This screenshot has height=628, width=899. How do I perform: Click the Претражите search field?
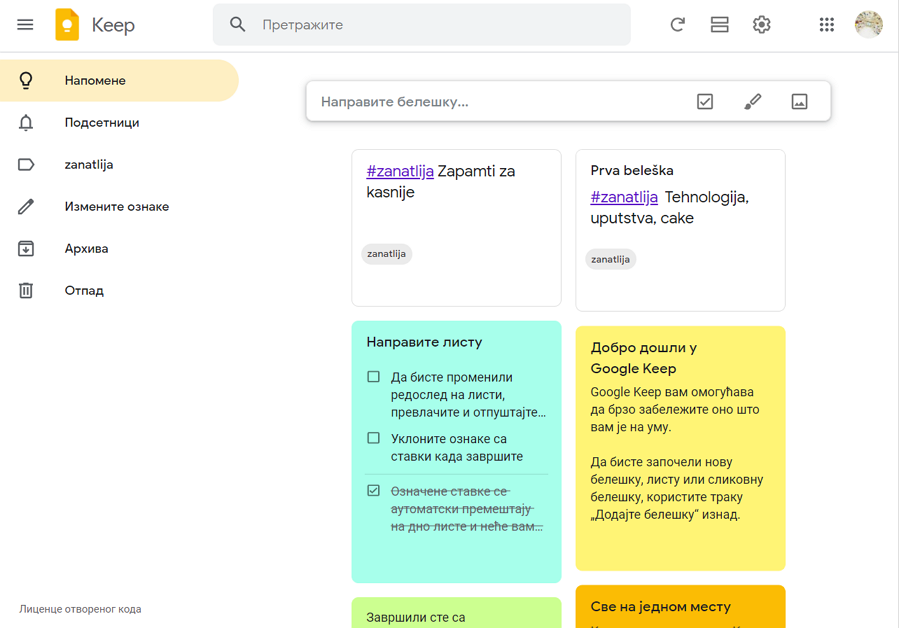[x=421, y=25]
